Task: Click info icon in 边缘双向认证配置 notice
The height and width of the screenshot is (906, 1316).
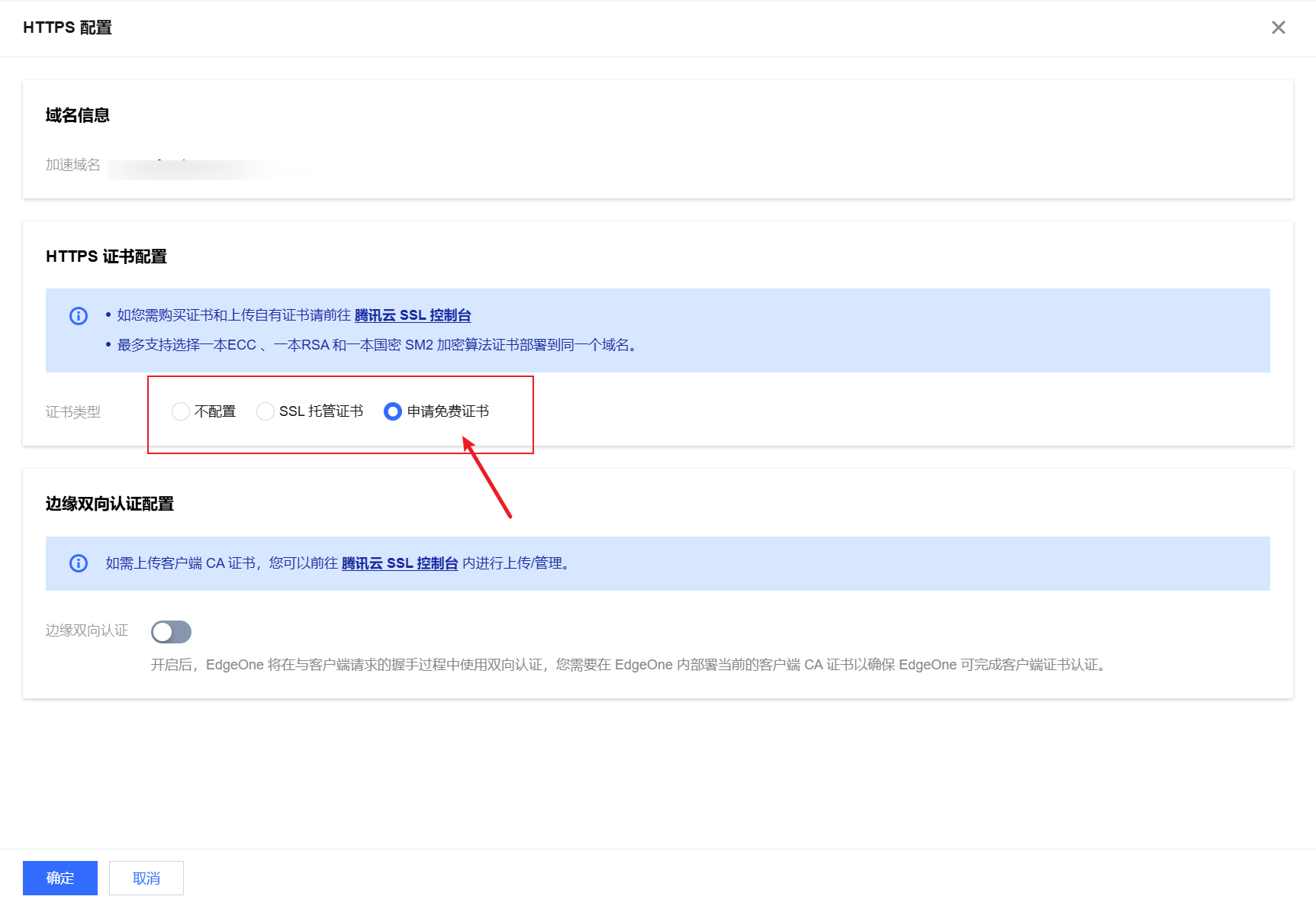Action: [79, 563]
